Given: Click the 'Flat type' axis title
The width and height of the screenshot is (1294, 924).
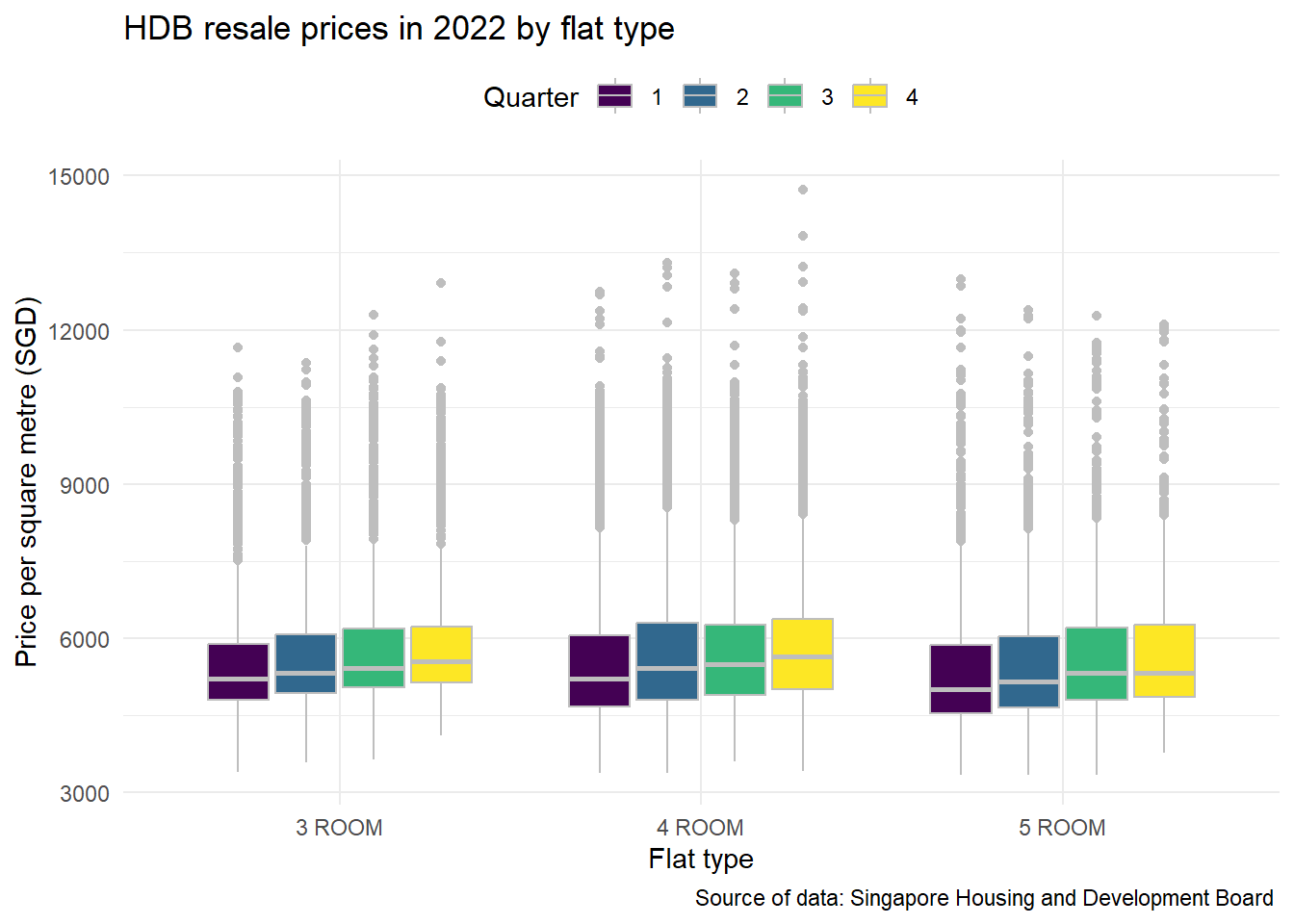Looking at the screenshot, I should pos(701,859).
